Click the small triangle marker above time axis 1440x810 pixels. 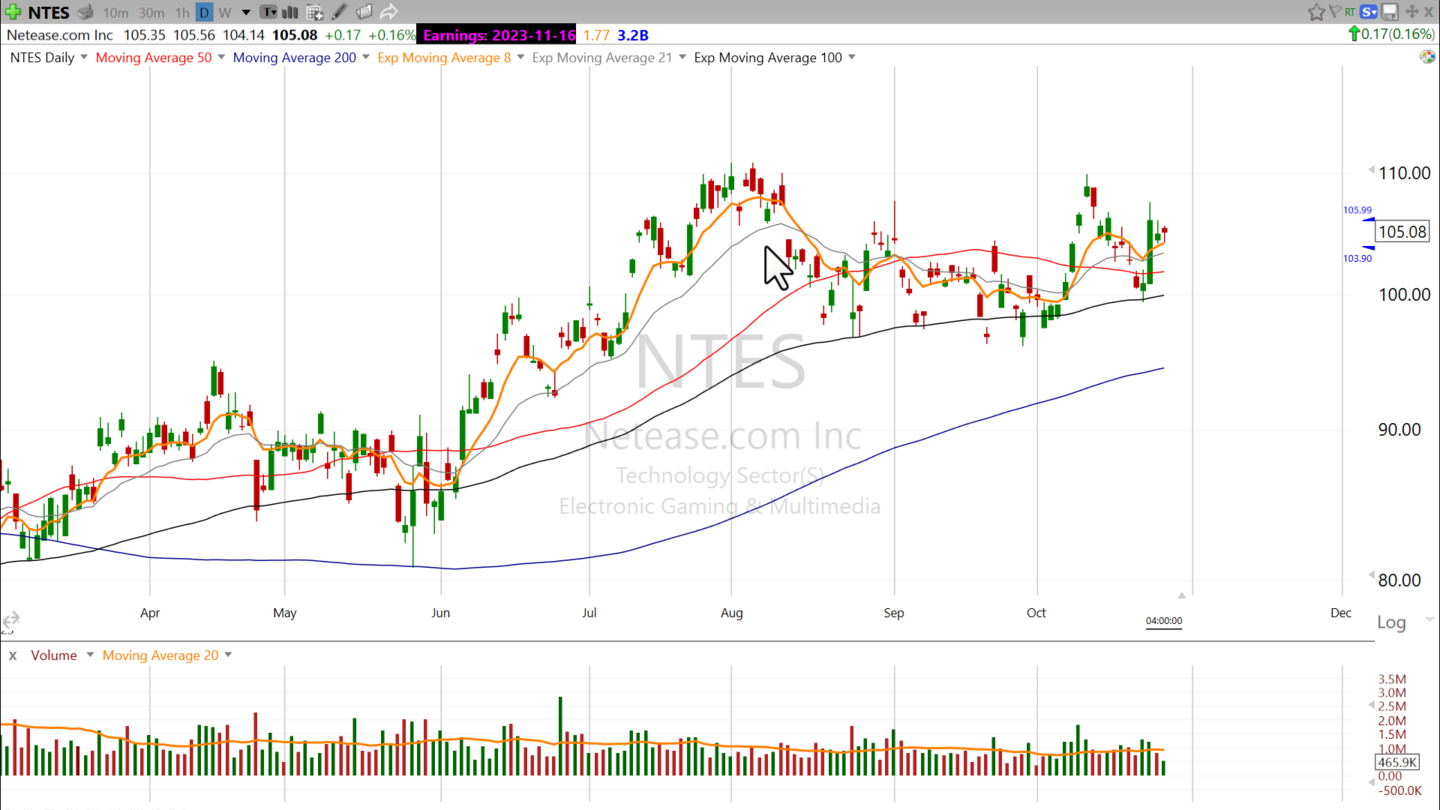point(1181,596)
